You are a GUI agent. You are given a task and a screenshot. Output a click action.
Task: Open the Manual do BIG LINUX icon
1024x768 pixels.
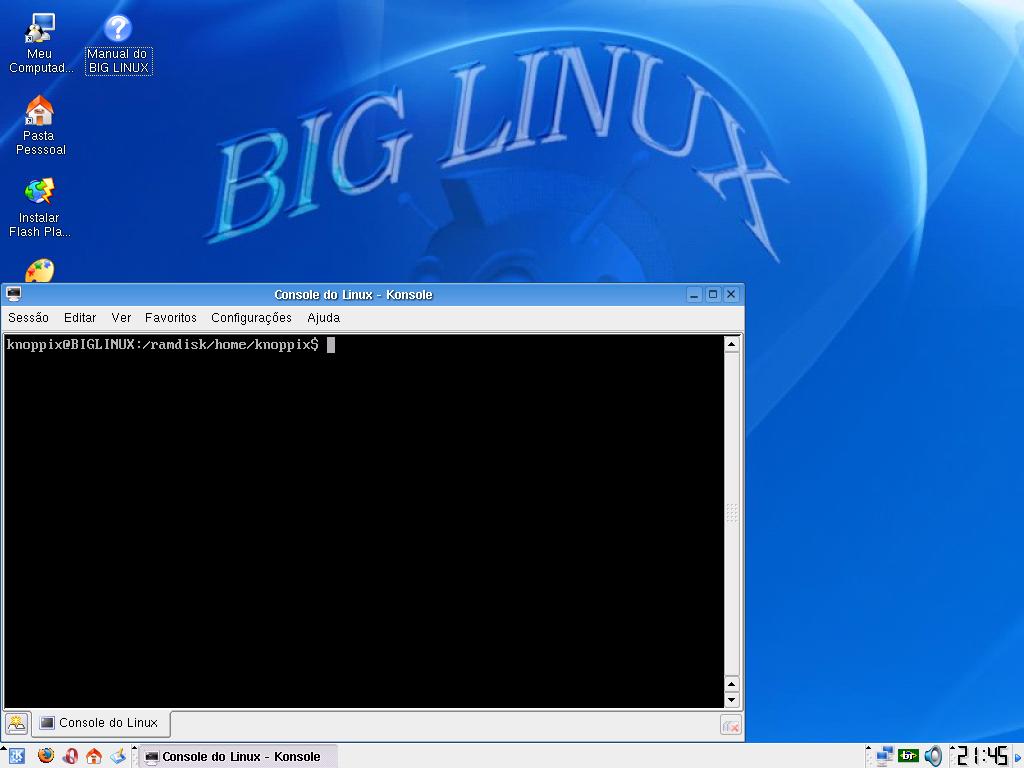(118, 44)
